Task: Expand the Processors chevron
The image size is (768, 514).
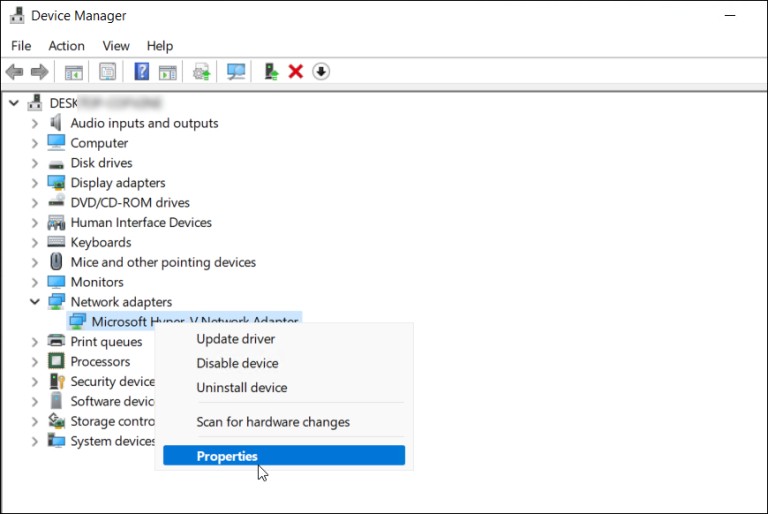Action: [34, 362]
